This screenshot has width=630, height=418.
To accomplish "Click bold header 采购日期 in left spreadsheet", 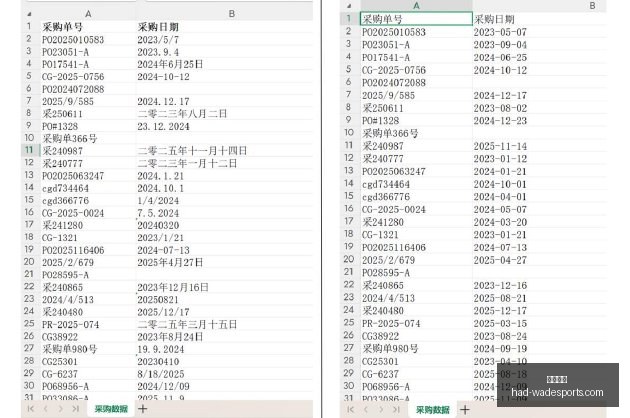I will 158,27.
